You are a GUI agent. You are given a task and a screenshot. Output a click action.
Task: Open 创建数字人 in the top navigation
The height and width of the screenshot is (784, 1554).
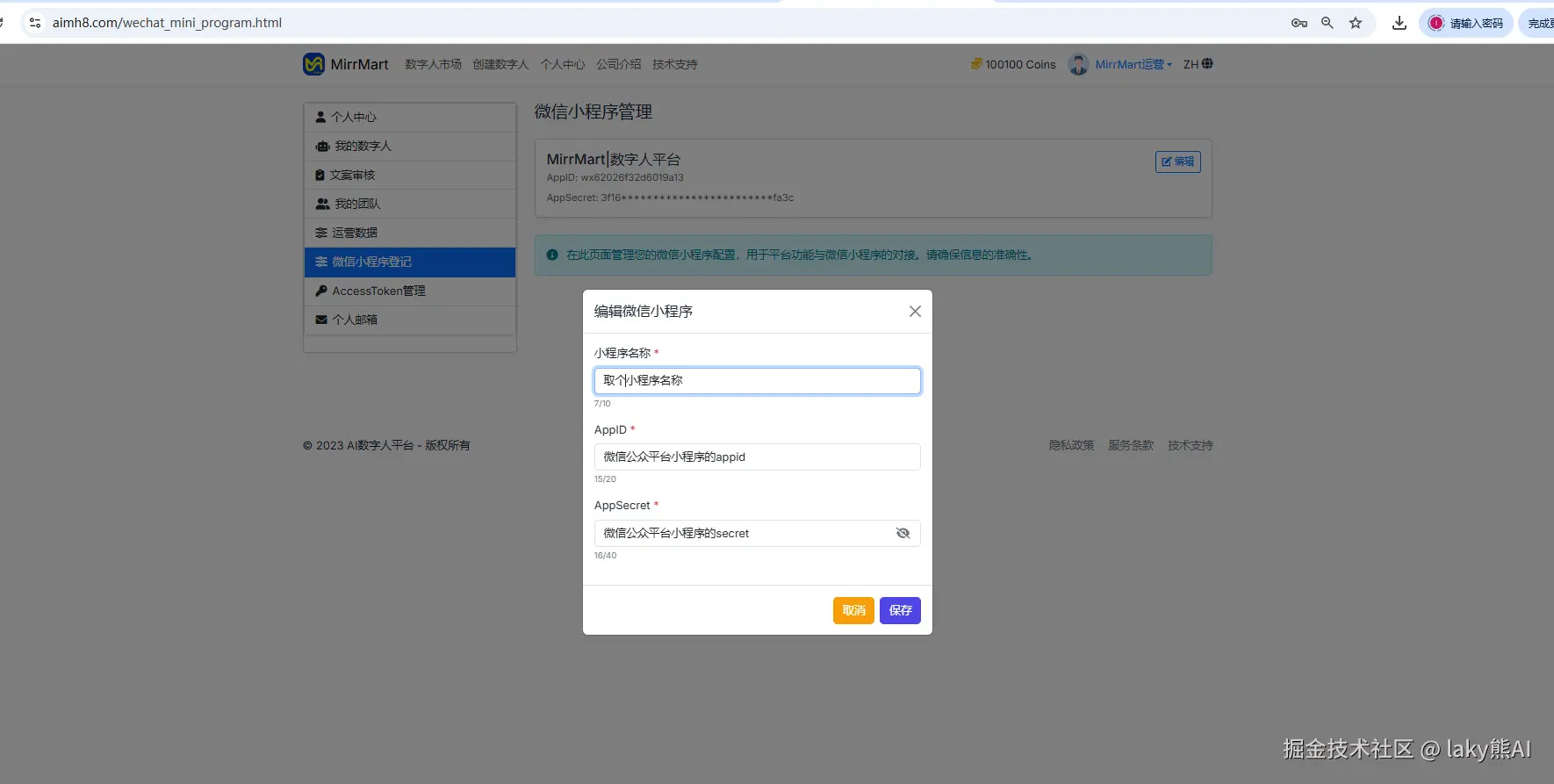[500, 64]
